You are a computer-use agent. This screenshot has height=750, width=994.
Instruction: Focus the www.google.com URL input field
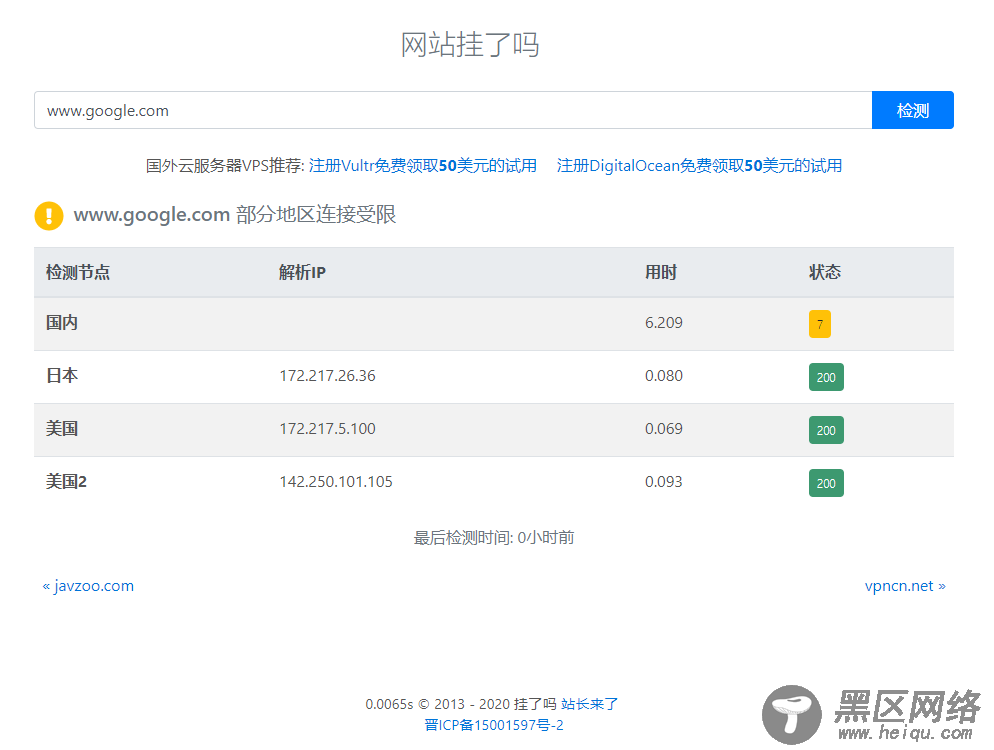[453, 110]
